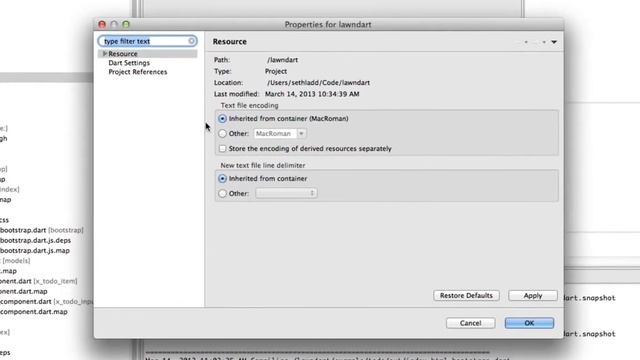Select component.dart.map in background file list
The image size is (640, 360).
tap(33, 312)
